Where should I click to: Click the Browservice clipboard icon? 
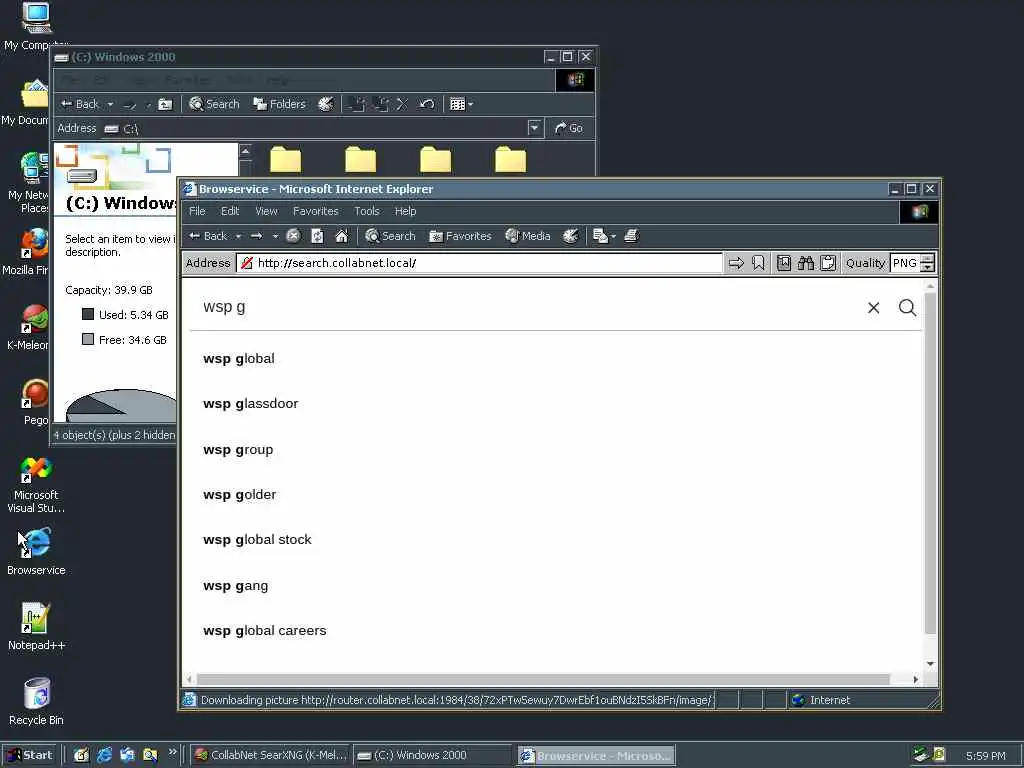pos(828,263)
